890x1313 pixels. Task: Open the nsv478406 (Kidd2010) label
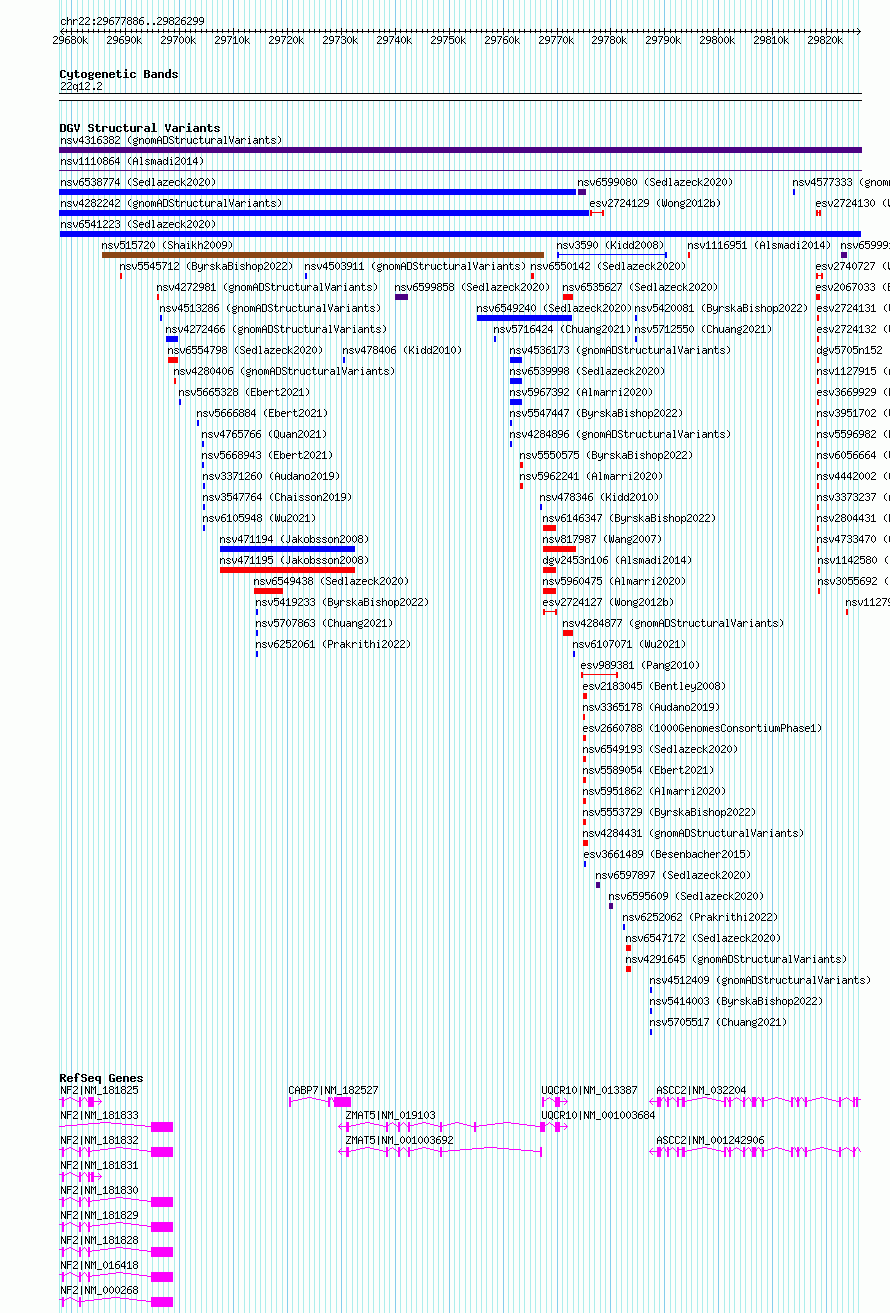[402, 350]
